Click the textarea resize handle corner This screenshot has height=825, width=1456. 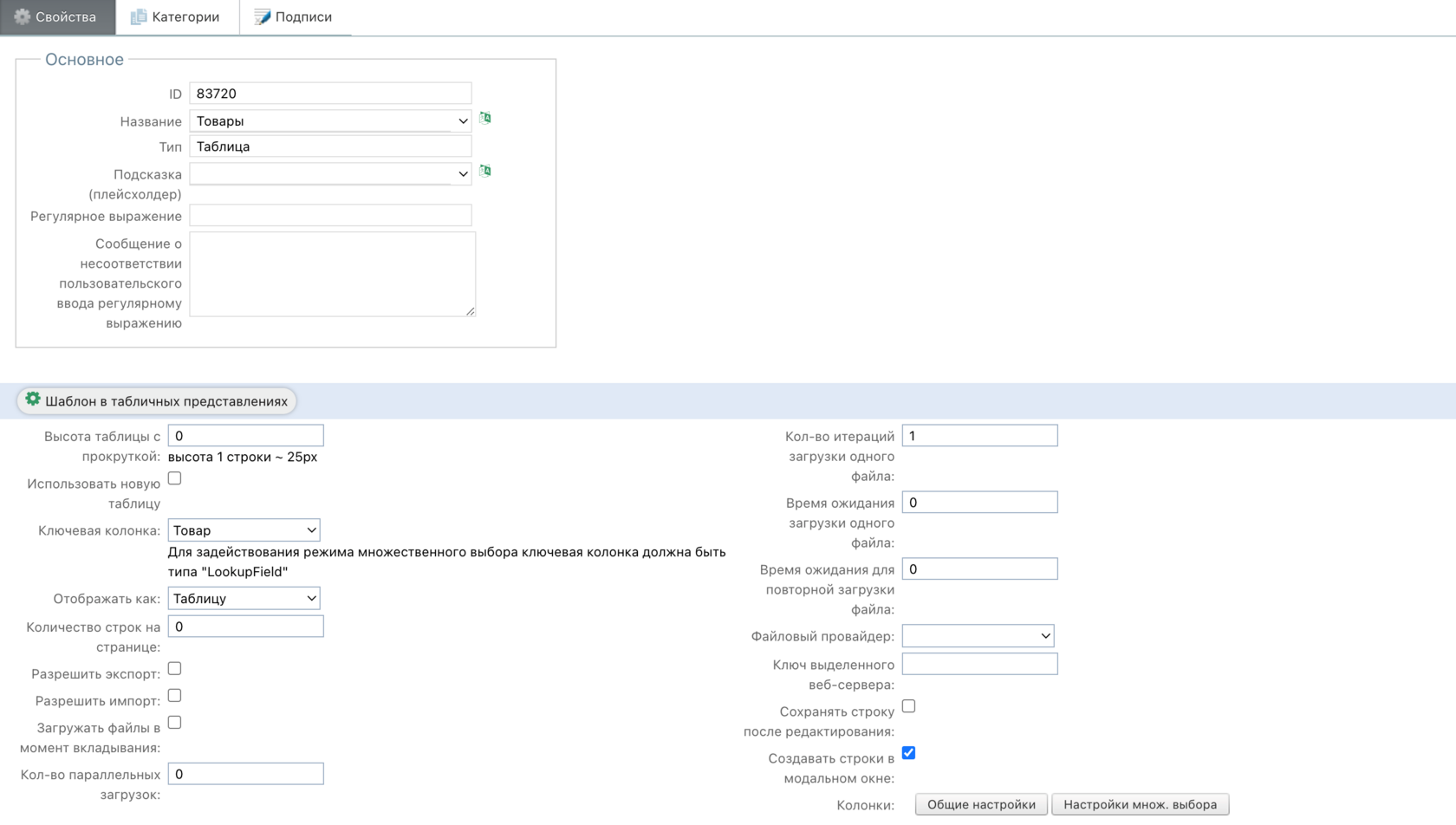coord(470,311)
